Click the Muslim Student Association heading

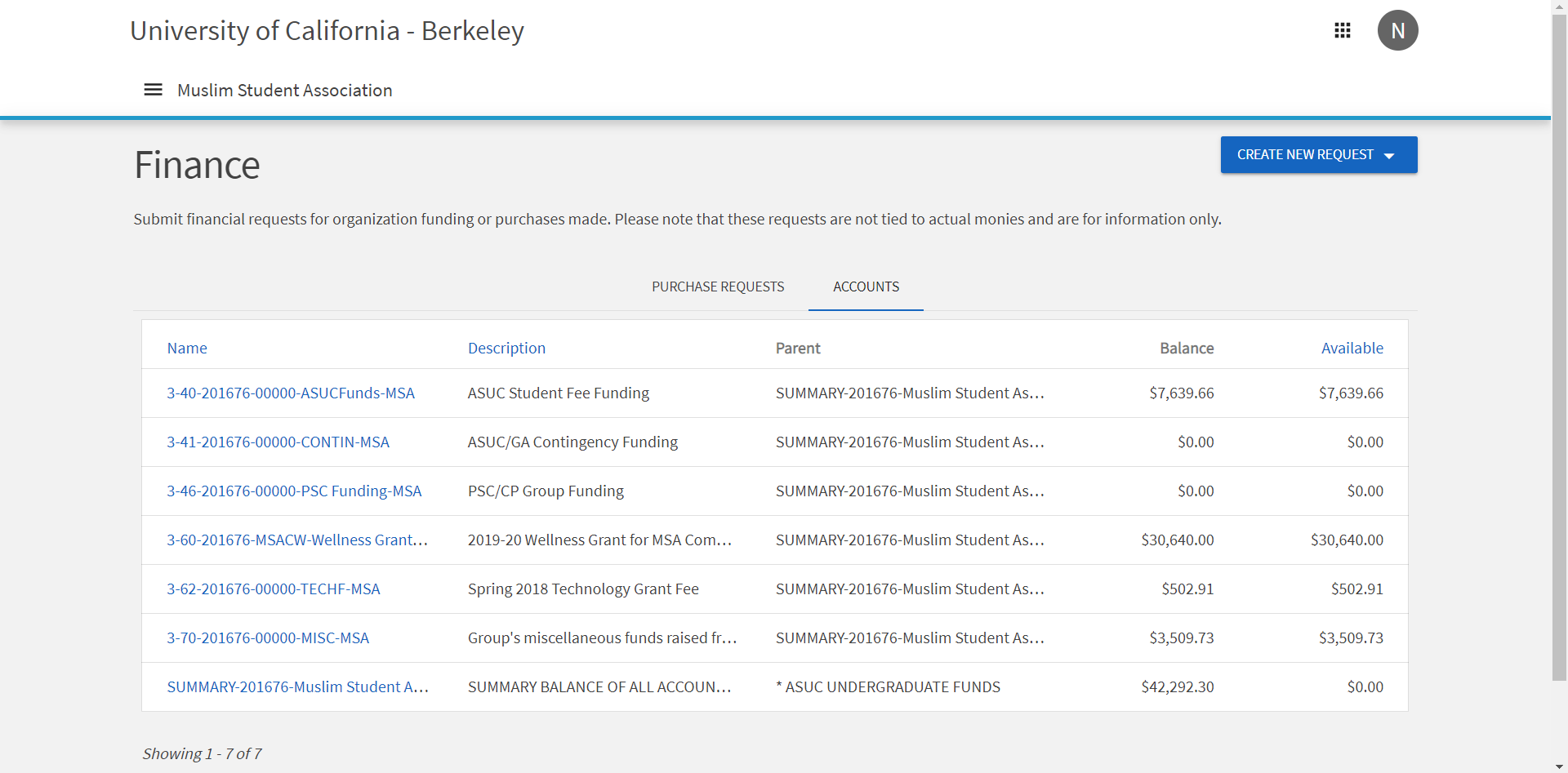point(285,90)
